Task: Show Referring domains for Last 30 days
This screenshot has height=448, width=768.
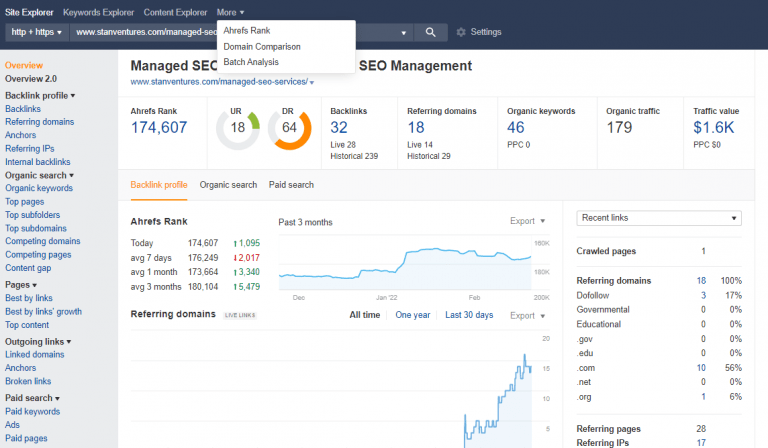Action: pyautogui.click(x=469, y=315)
